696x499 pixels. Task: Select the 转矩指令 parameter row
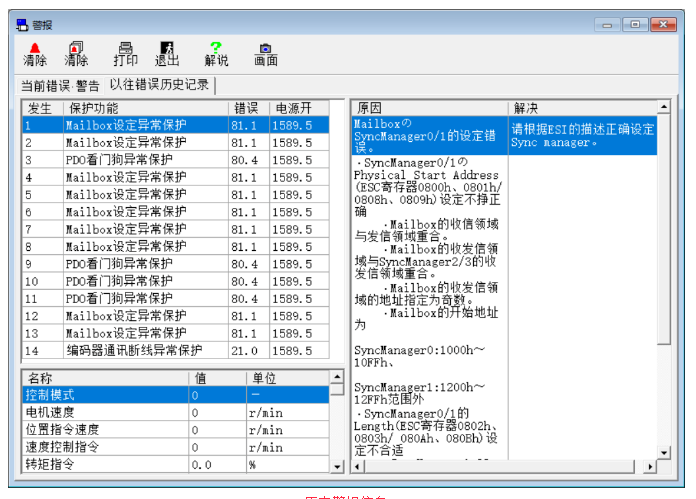[176, 464]
